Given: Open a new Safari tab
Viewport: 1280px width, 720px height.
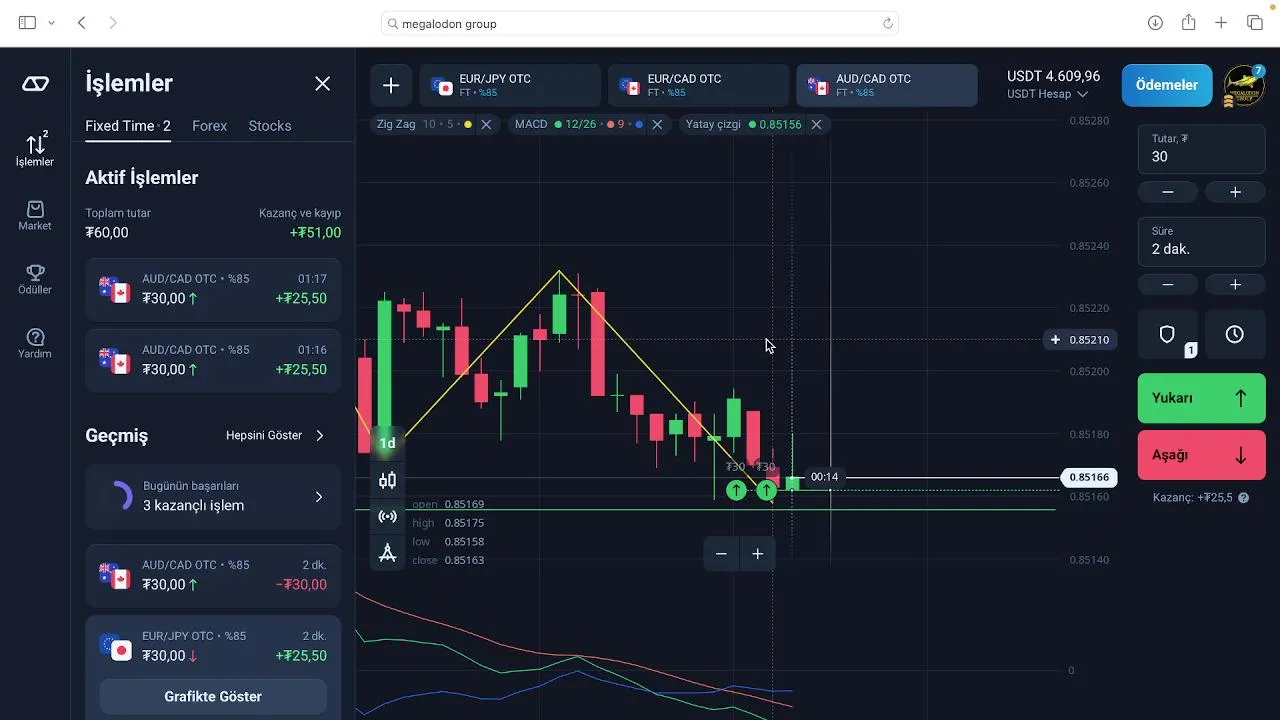Looking at the screenshot, I should click(1221, 23).
